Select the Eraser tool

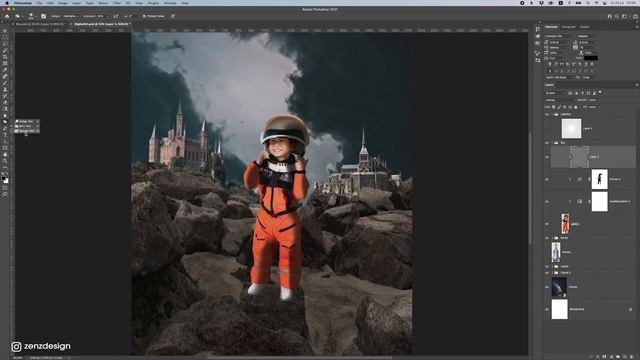pos(5,103)
